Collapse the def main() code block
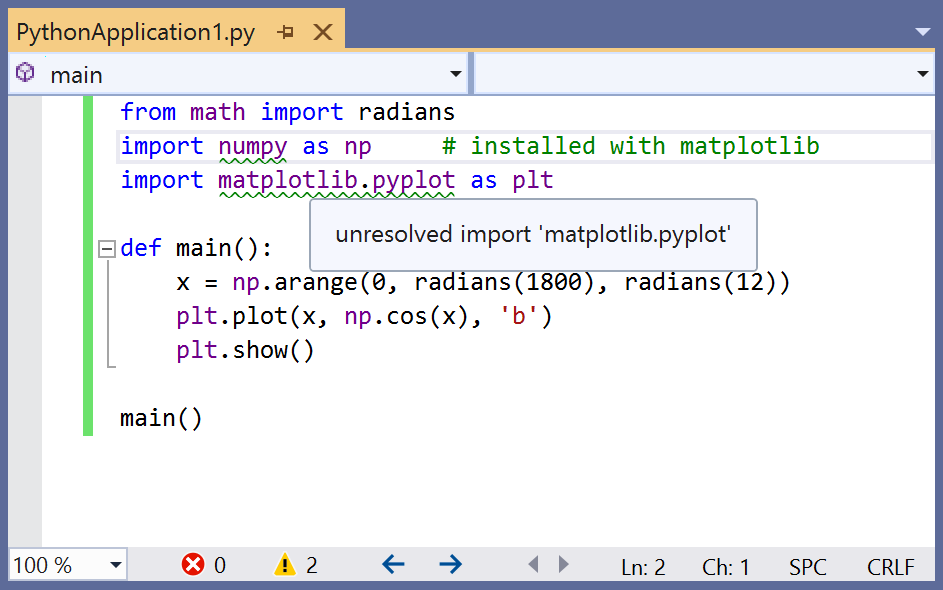This screenshot has width=943, height=590. 107,249
